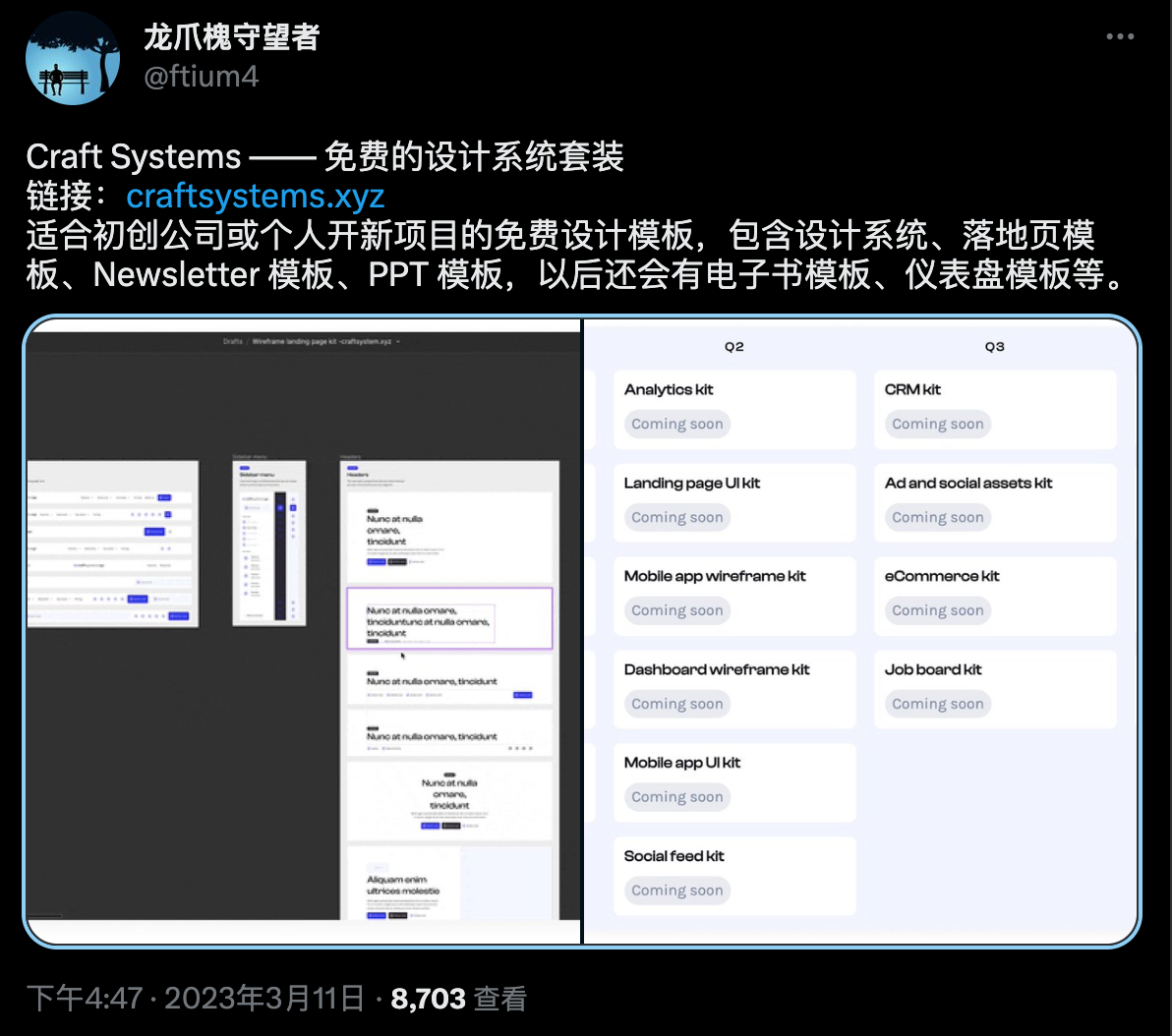Click the Job board kit title
The width and height of the screenshot is (1172, 1036).
933,669
